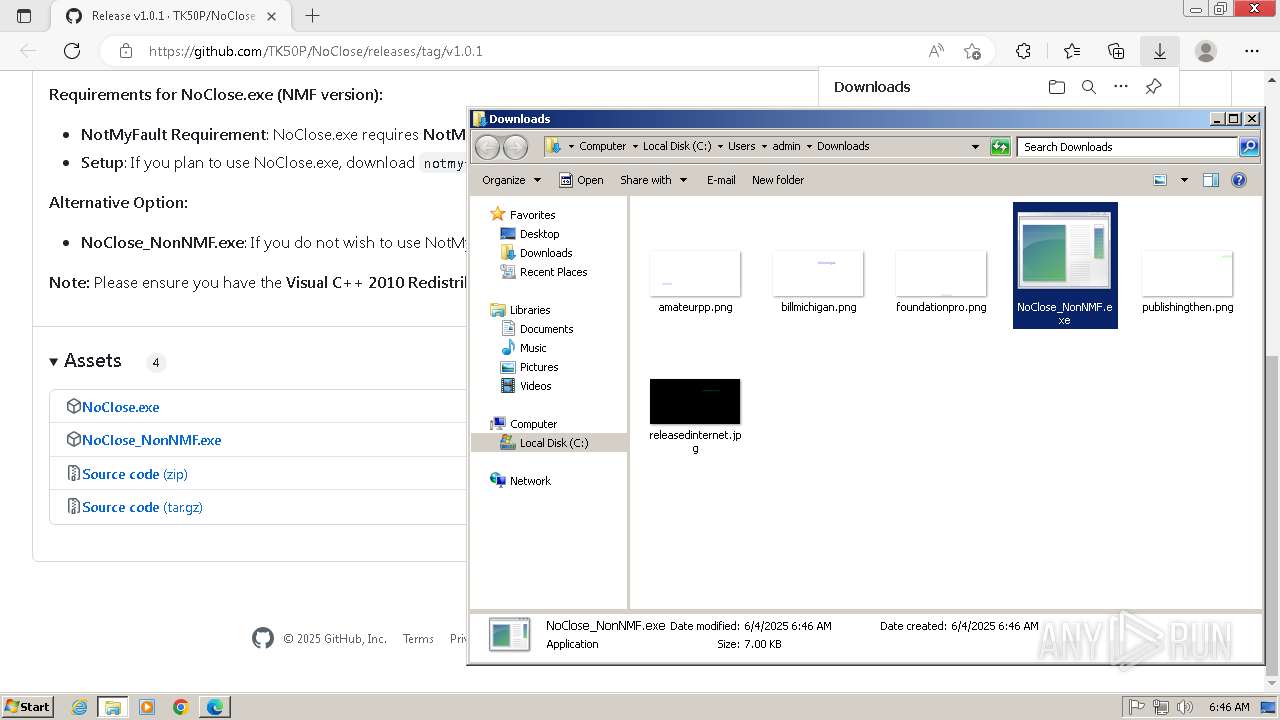Expand address bar history dropdown
Image resolution: width=1280 pixels, height=720 pixels.
[x=976, y=147]
